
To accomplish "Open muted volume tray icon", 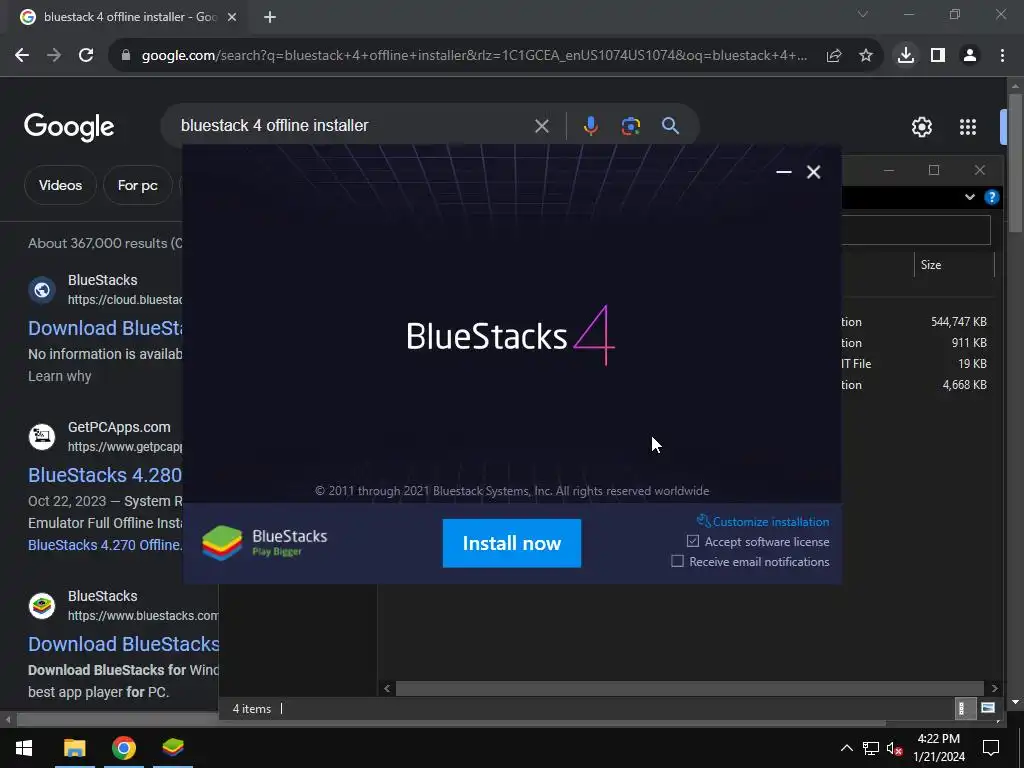I will [x=894, y=748].
